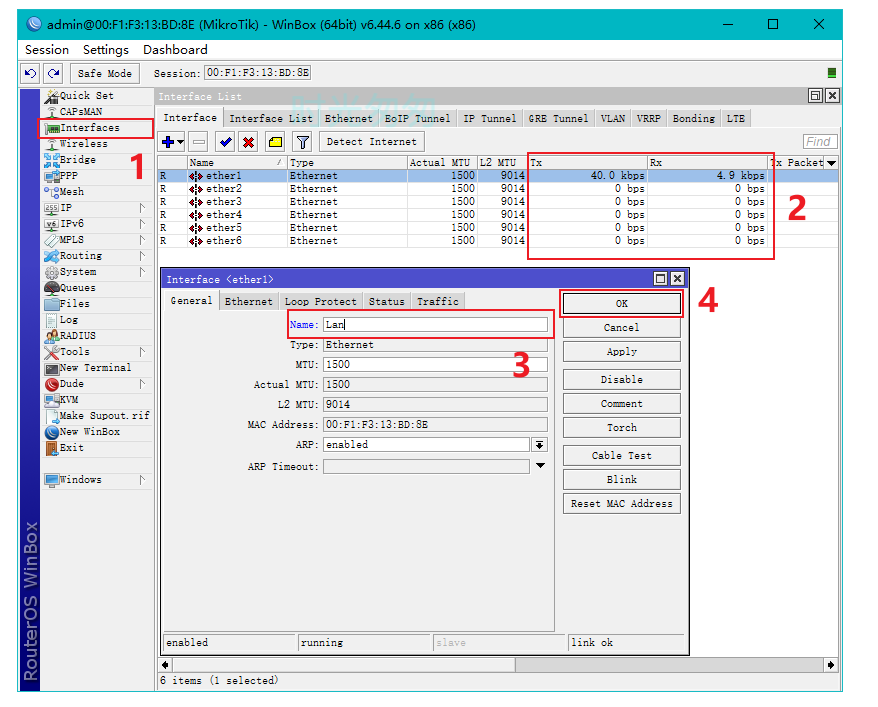Click the Name input field
The image size is (878, 707).
click(435, 325)
